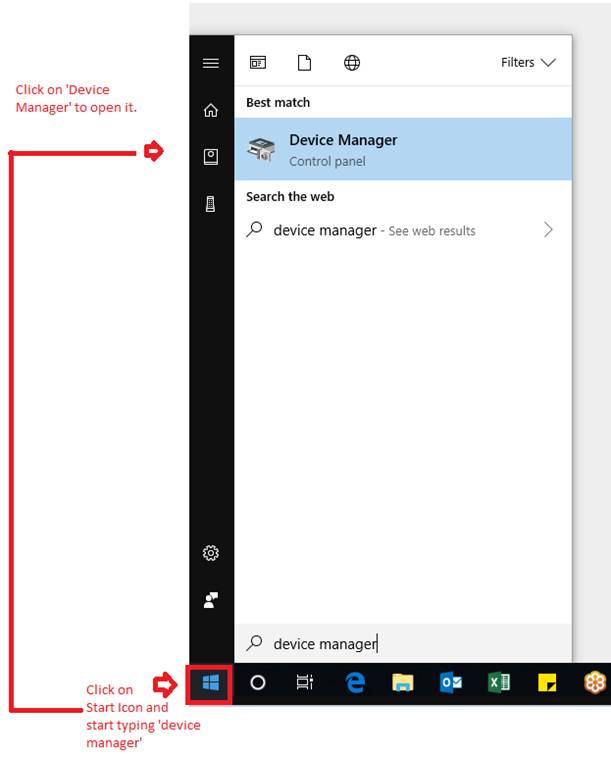
Task: Filter results by Web globe icon
Action: (x=352, y=63)
